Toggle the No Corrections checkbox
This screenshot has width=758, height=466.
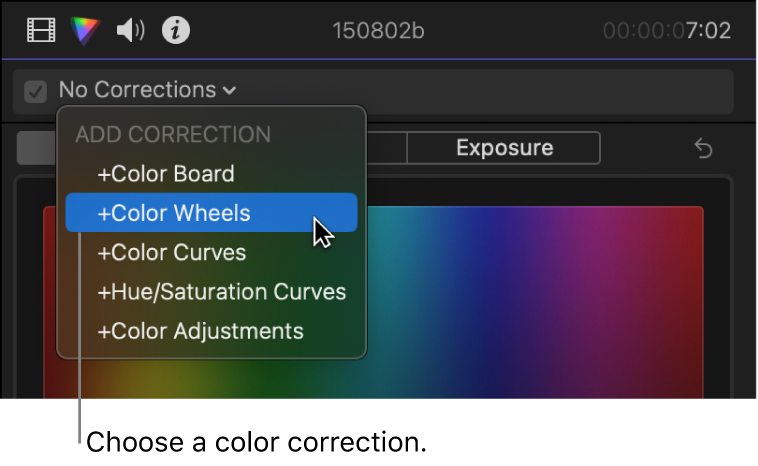pyautogui.click(x=36, y=91)
